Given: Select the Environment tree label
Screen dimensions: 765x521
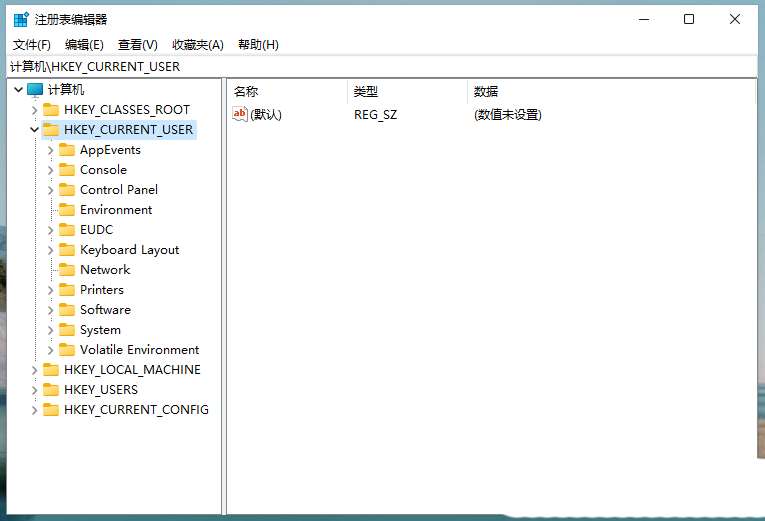Looking at the screenshot, I should click(116, 210).
